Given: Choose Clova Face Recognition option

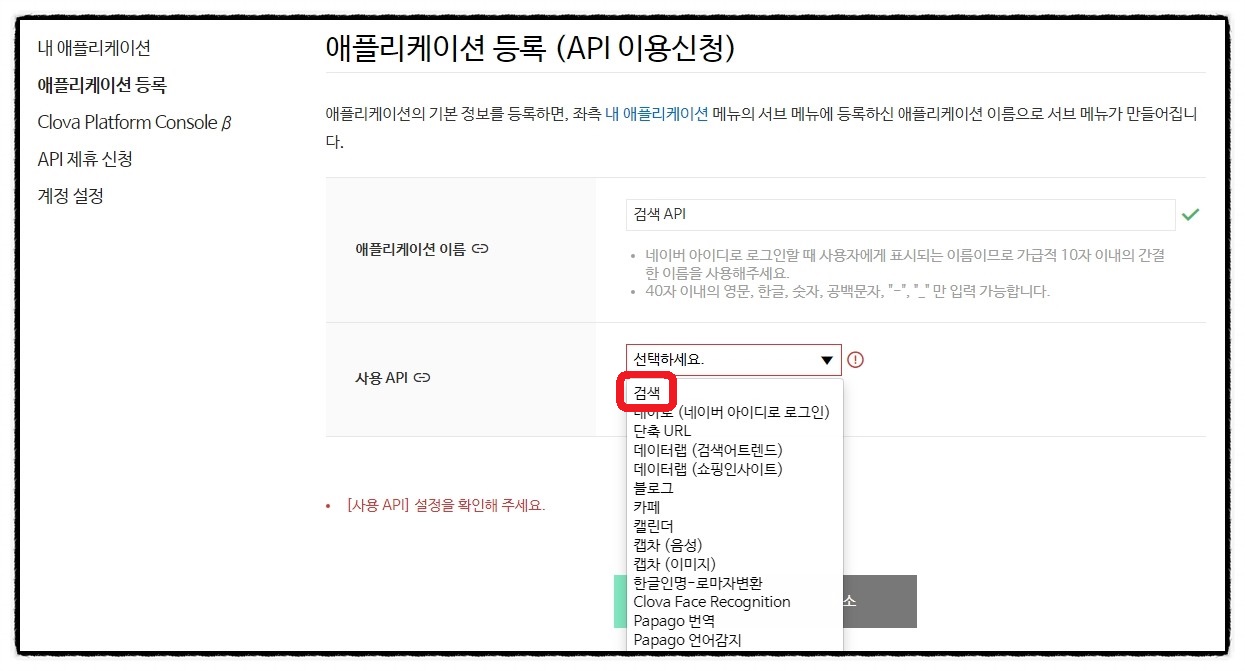Looking at the screenshot, I should coord(711,601).
